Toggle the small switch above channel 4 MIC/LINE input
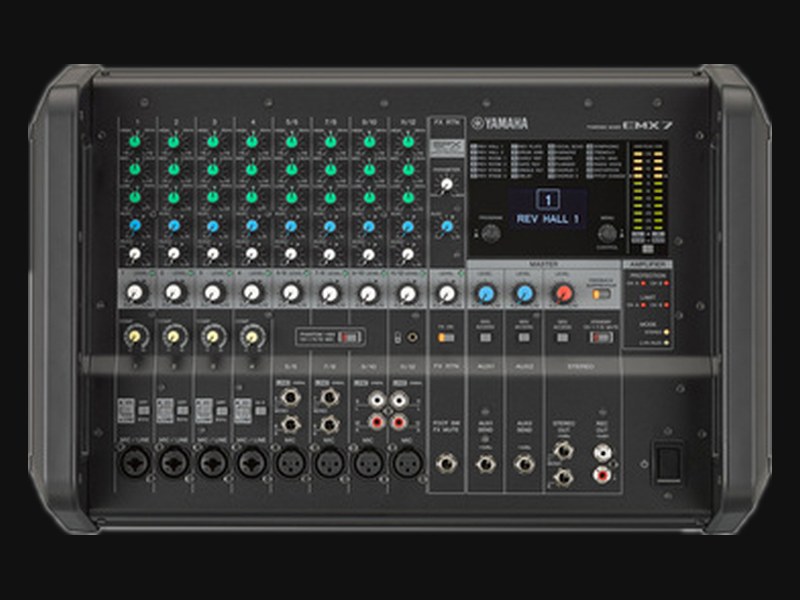Screen dimensions: 800x600 [x=260, y=410]
